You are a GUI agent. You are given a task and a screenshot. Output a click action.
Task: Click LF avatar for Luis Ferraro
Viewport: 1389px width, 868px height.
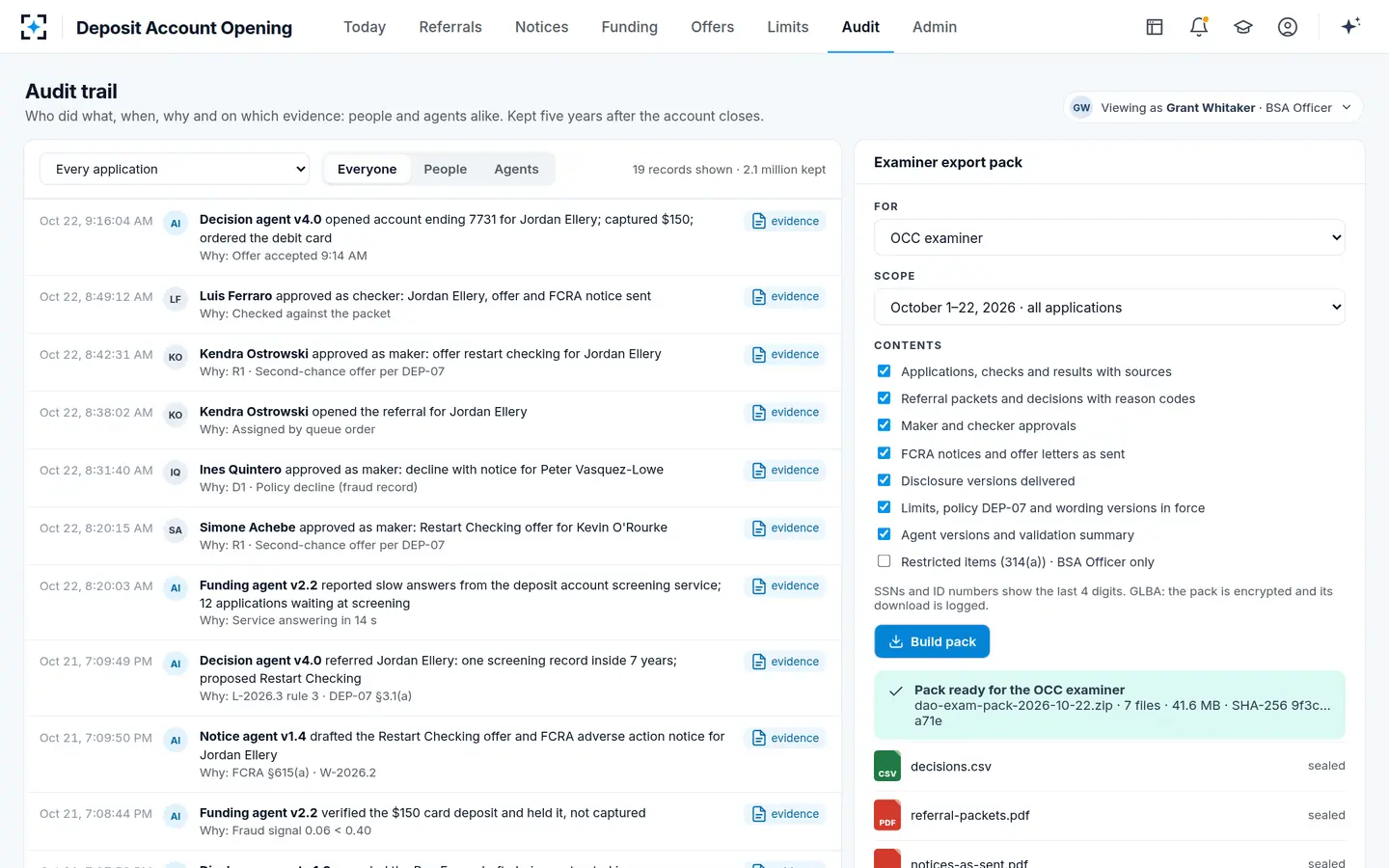pyautogui.click(x=176, y=299)
